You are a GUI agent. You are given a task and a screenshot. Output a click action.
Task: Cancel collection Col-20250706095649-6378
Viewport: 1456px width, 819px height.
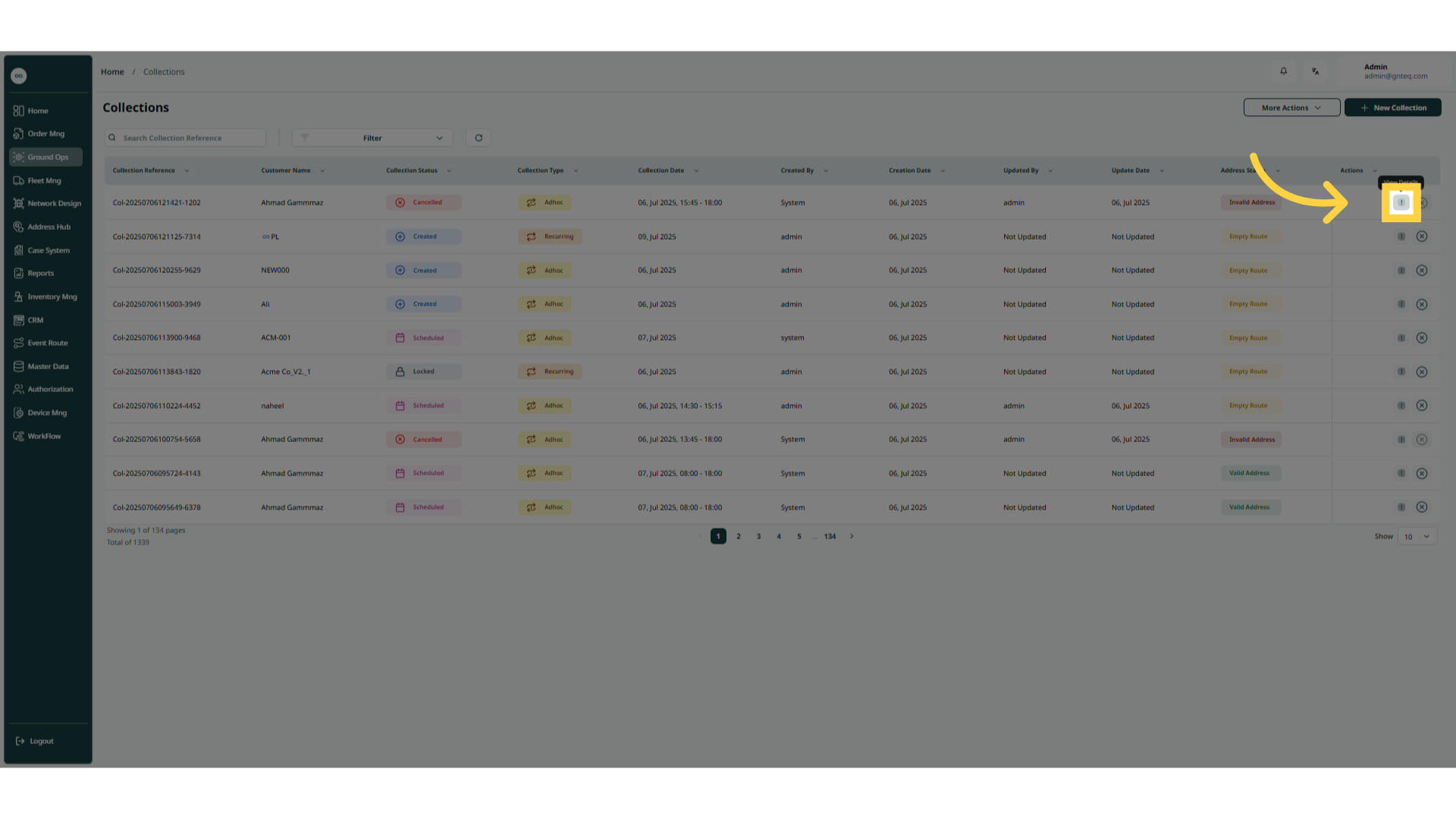pos(1422,507)
